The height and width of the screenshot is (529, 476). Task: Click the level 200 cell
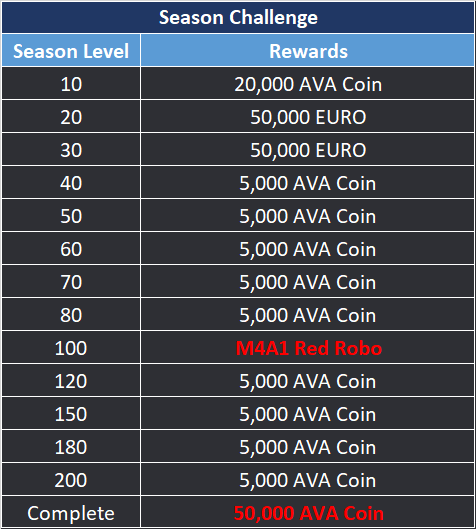[x=71, y=479]
